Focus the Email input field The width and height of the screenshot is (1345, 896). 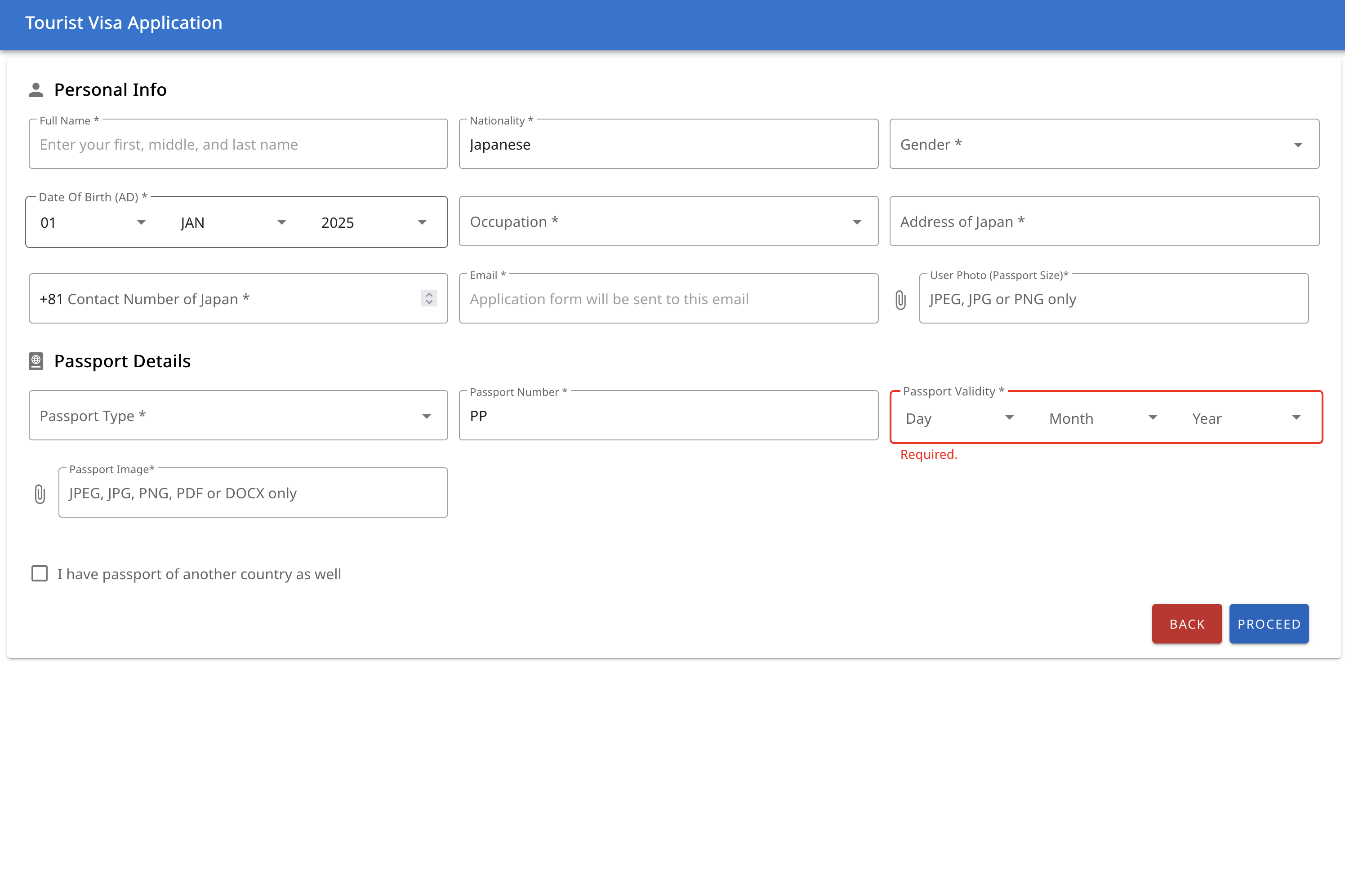click(x=668, y=298)
